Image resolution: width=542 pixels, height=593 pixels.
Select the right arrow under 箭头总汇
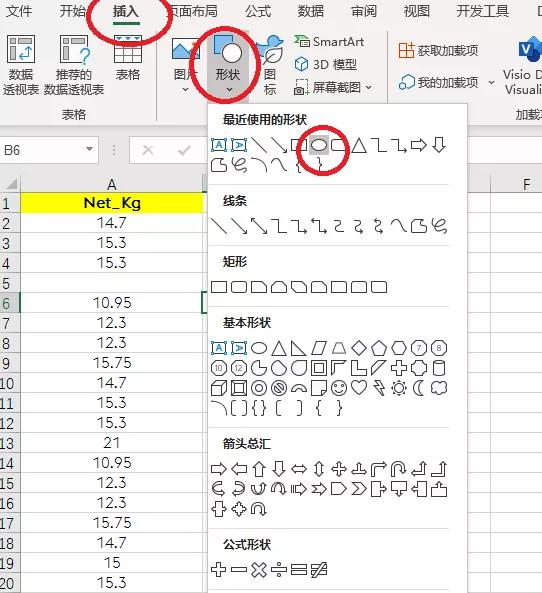click(x=219, y=469)
